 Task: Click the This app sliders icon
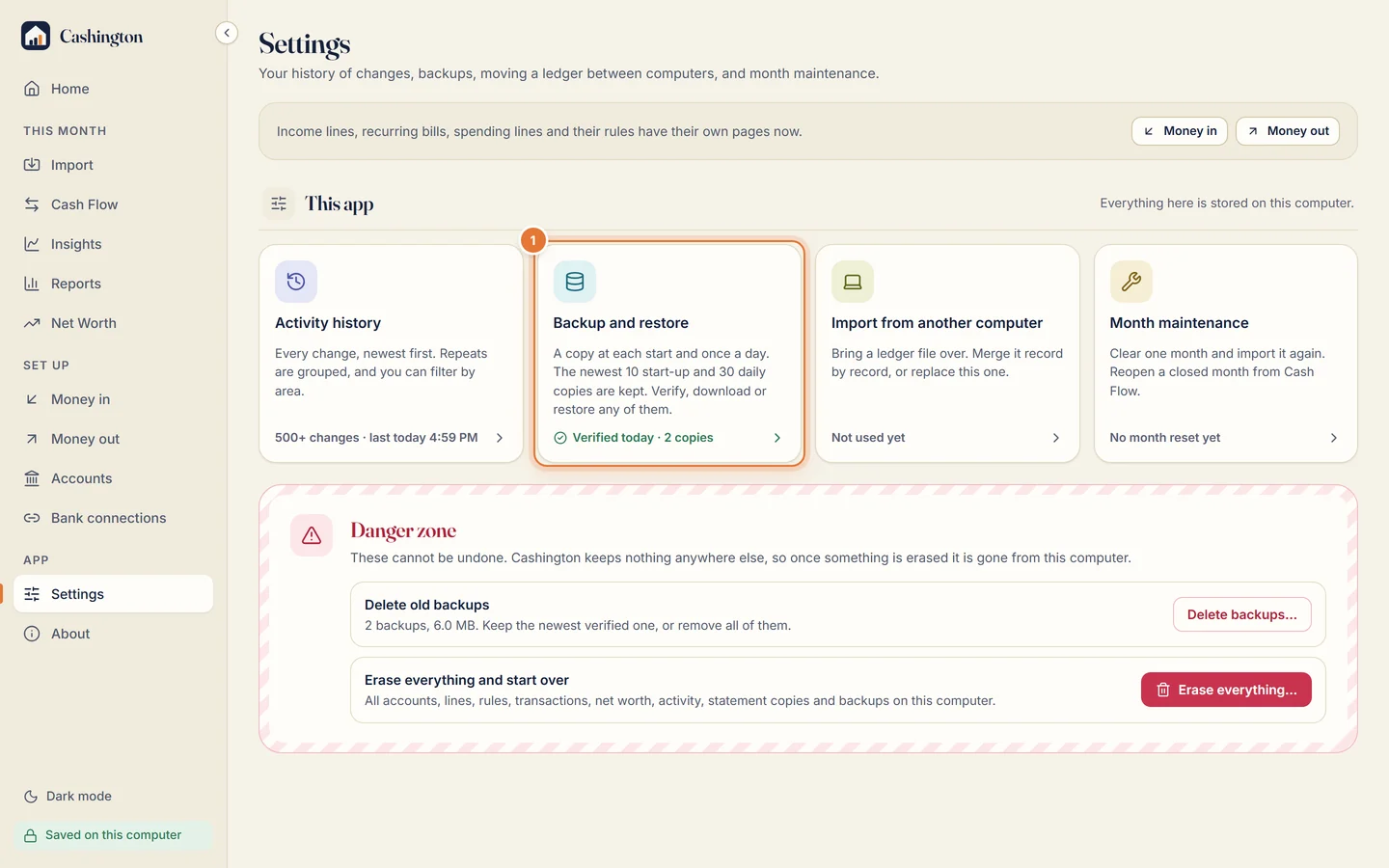(x=279, y=203)
